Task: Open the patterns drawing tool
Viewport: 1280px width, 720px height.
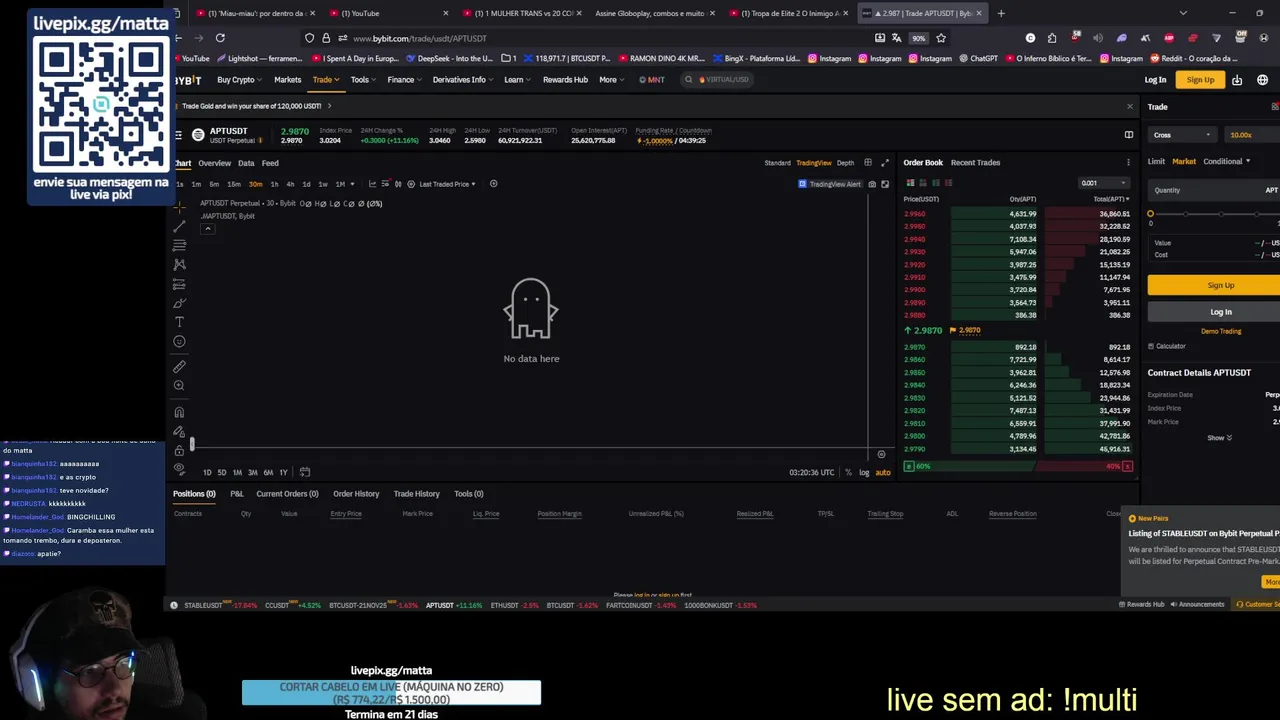Action: pyautogui.click(x=179, y=264)
